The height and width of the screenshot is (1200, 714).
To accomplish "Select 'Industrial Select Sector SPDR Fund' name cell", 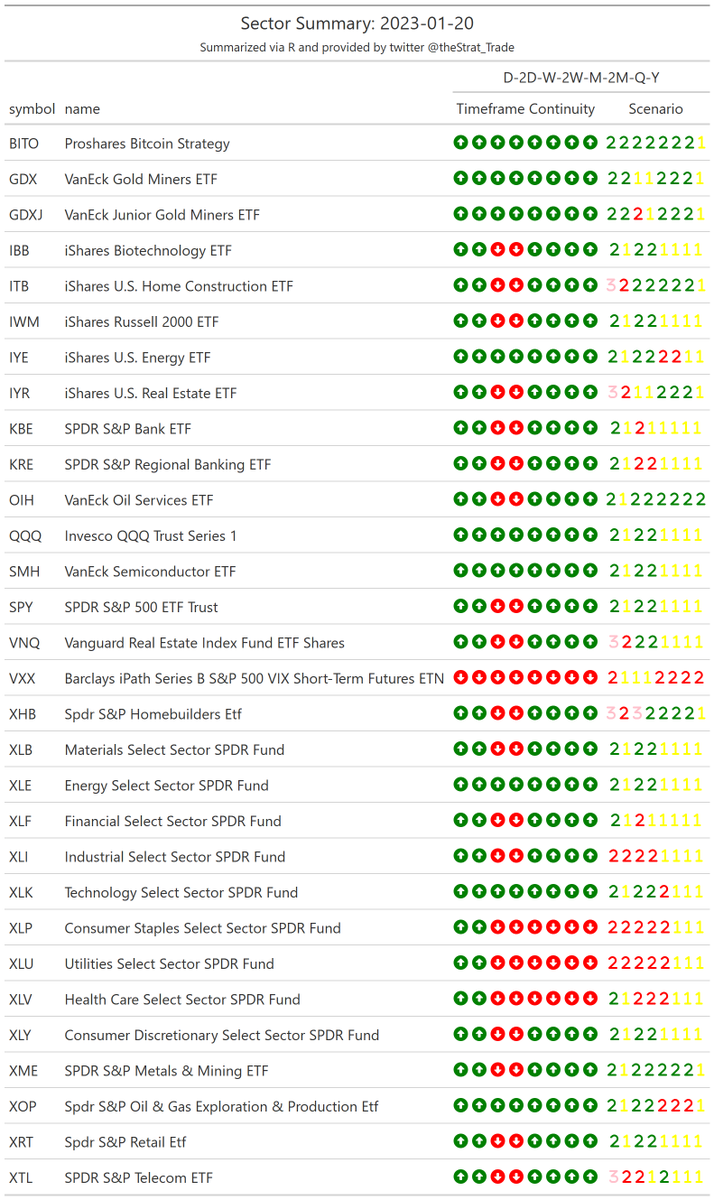I will 175,857.
